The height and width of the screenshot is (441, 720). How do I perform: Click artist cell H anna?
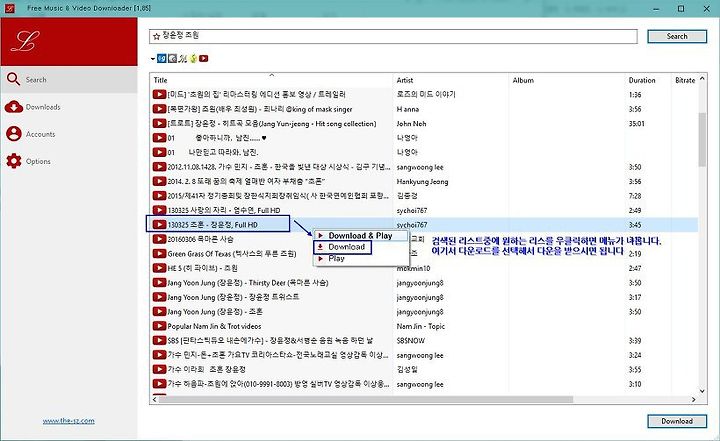pyautogui.click(x=407, y=109)
